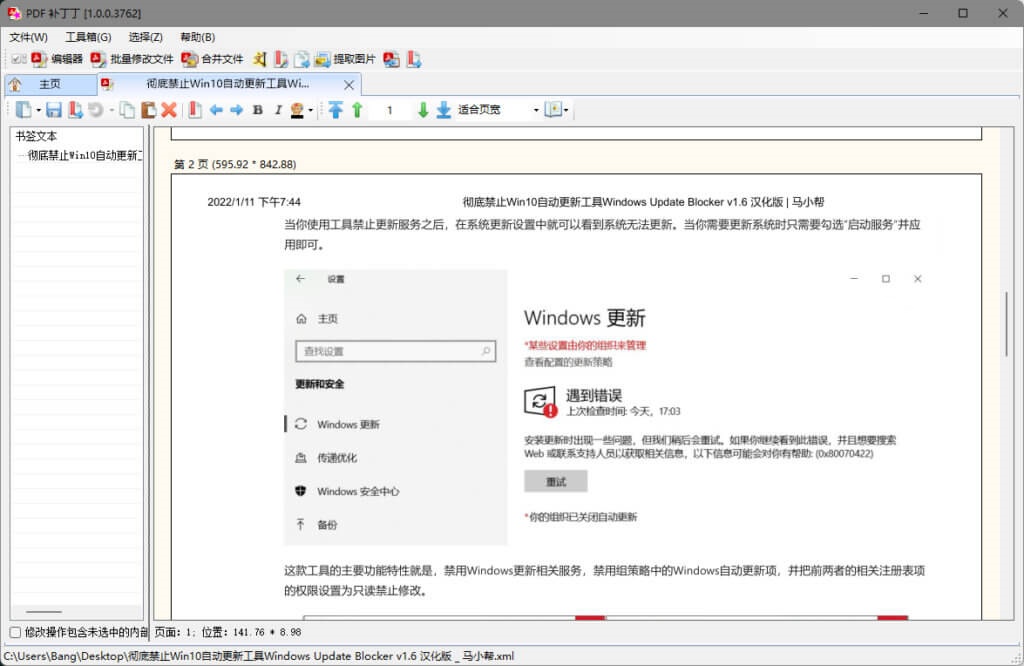Viewport: 1024px width, 666px height.
Task: Click the undo arrow icon
Action: pyautogui.click(x=96, y=110)
